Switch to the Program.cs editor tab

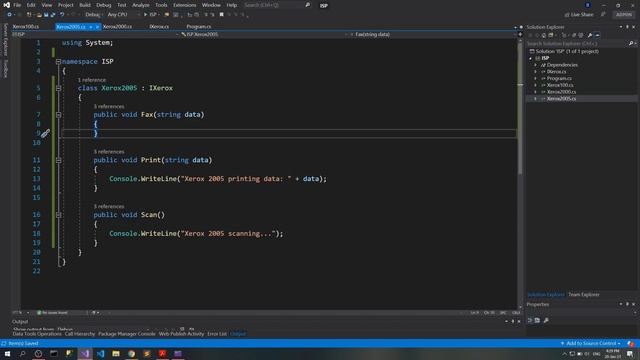click(x=199, y=27)
